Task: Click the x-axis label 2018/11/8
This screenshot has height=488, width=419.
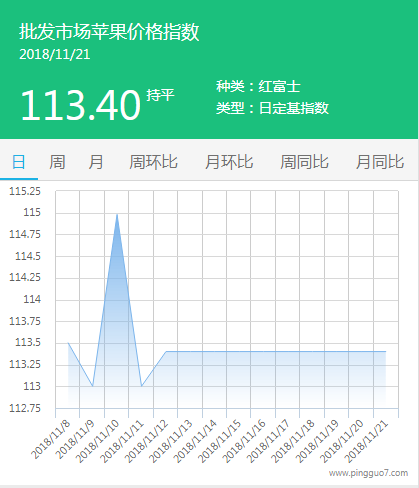Action: point(51,440)
